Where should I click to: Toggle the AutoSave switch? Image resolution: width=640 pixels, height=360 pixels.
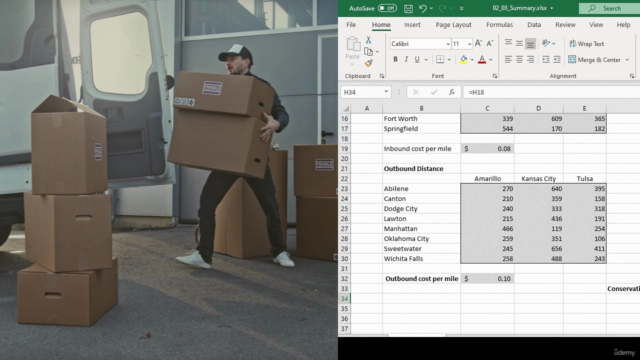point(387,8)
